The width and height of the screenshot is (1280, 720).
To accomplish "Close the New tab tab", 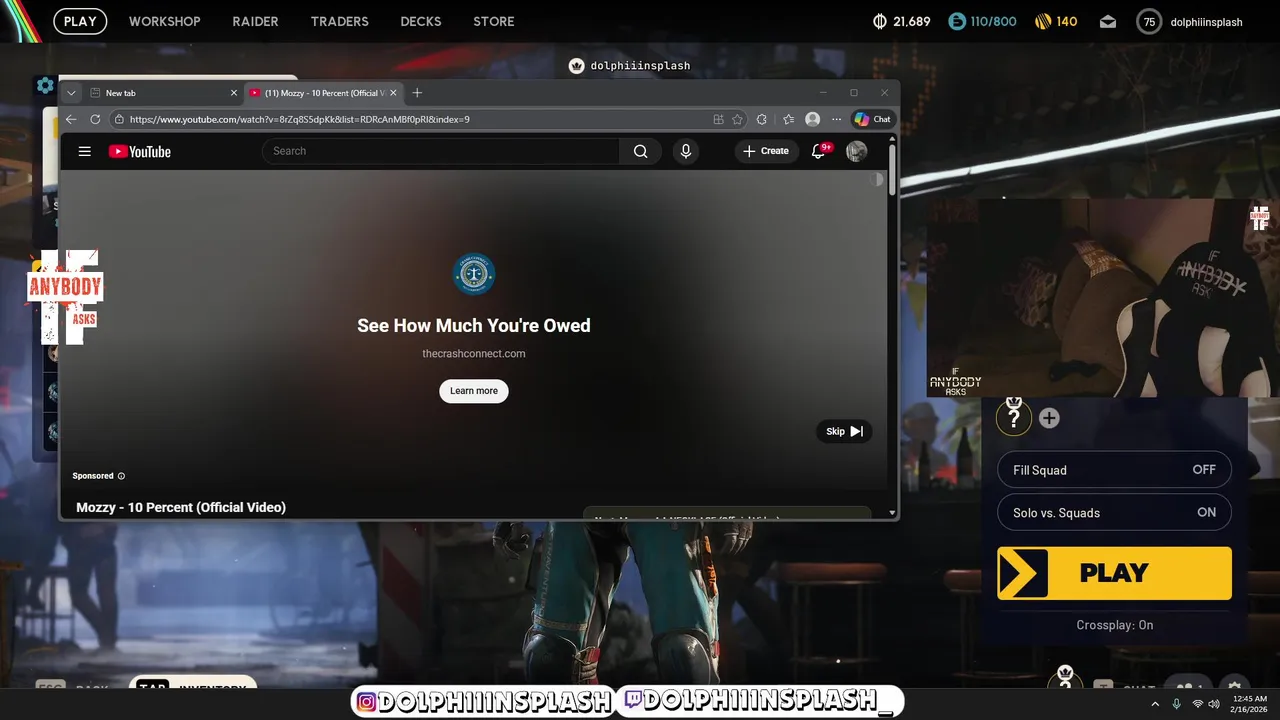I will [234, 93].
